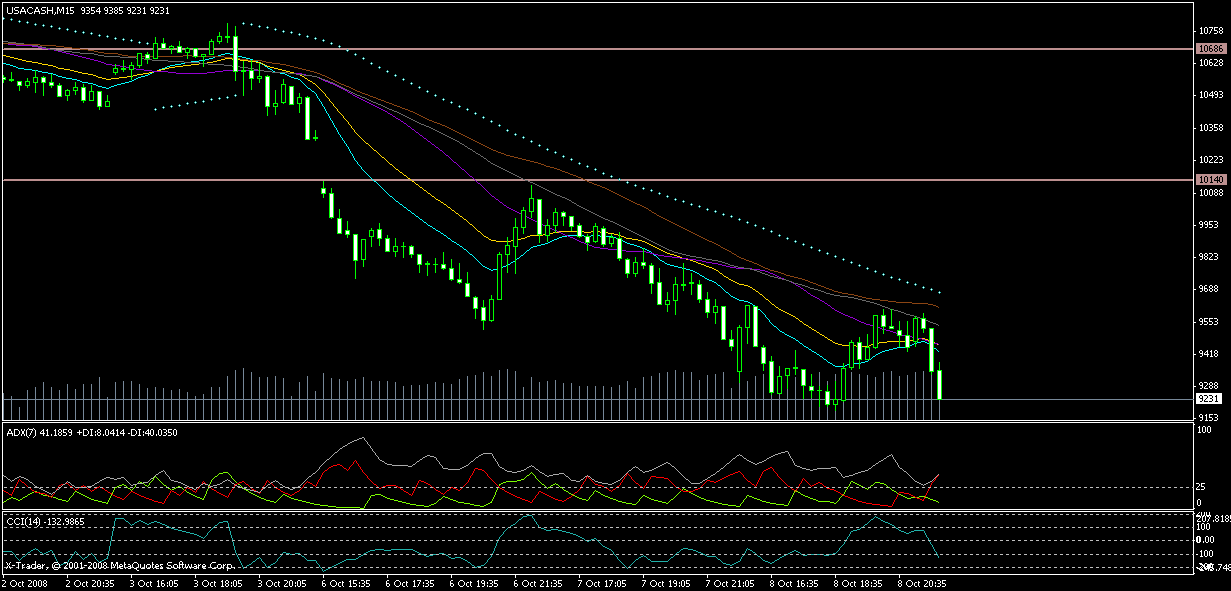This screenshot has height=591, width=1231.
Task: Click the 6 Oct 17:35 time label
Action: coord(409,582)
